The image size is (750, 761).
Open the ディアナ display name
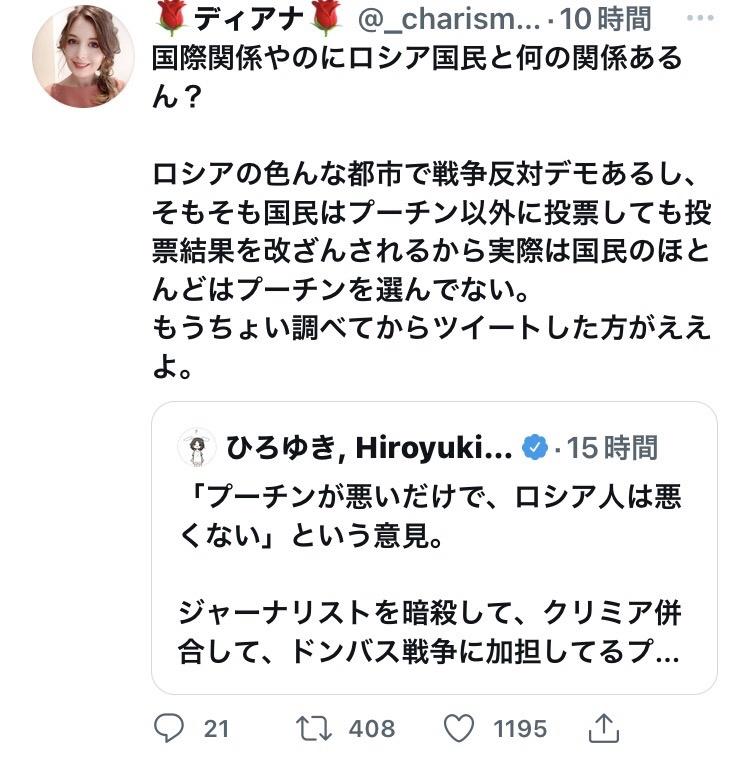click(x=248, y=19)
